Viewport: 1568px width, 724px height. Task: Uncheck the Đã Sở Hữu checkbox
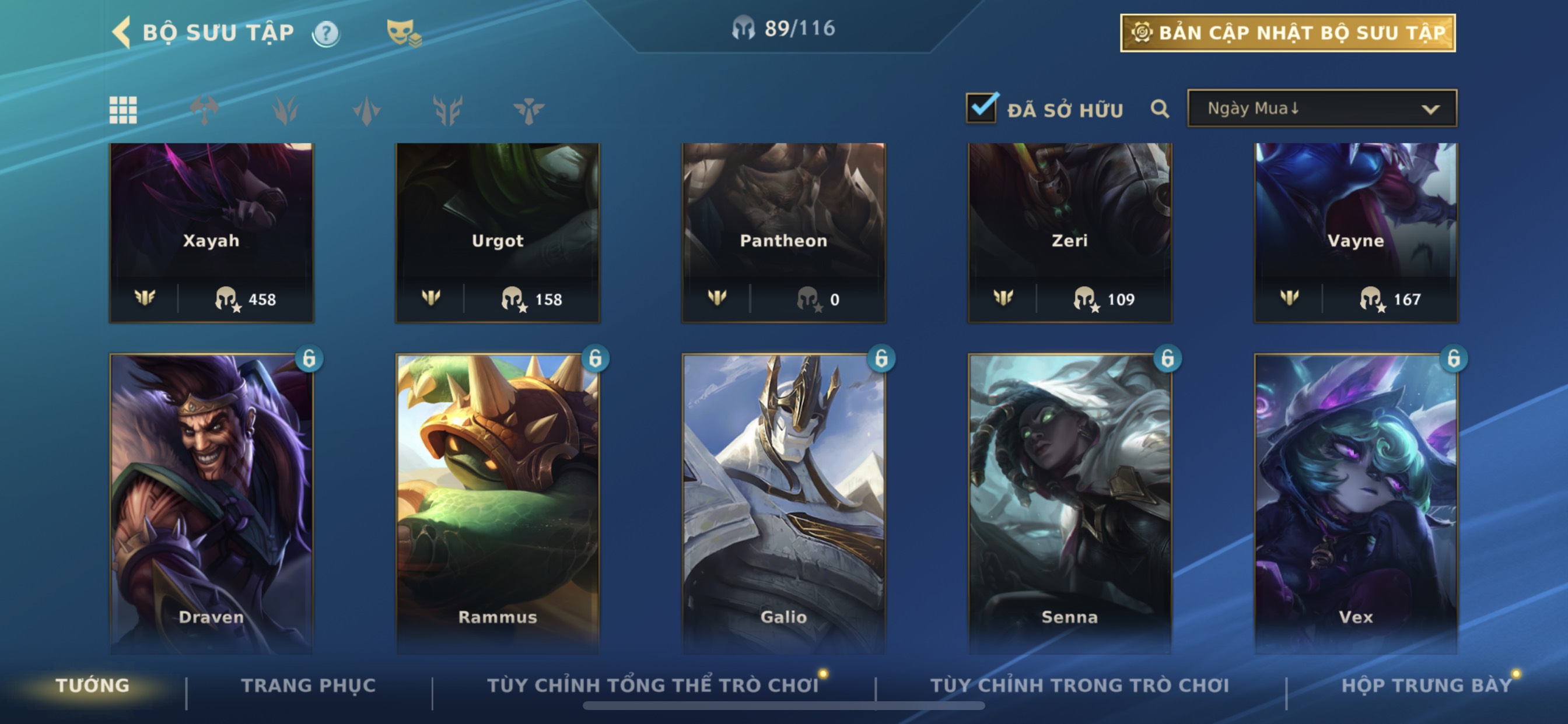(982, 108)
